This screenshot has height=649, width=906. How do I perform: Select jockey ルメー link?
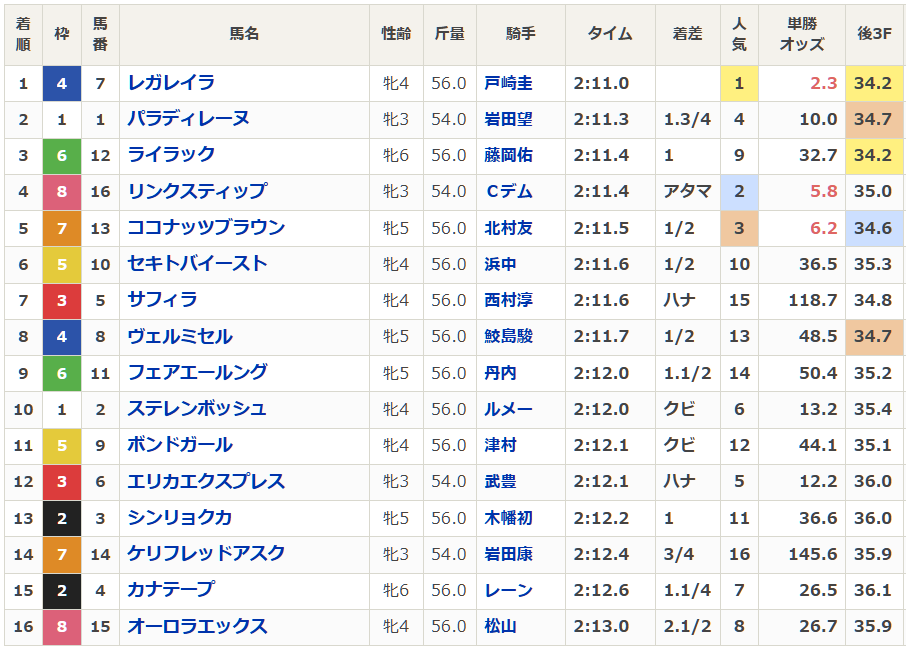[508, 409]
